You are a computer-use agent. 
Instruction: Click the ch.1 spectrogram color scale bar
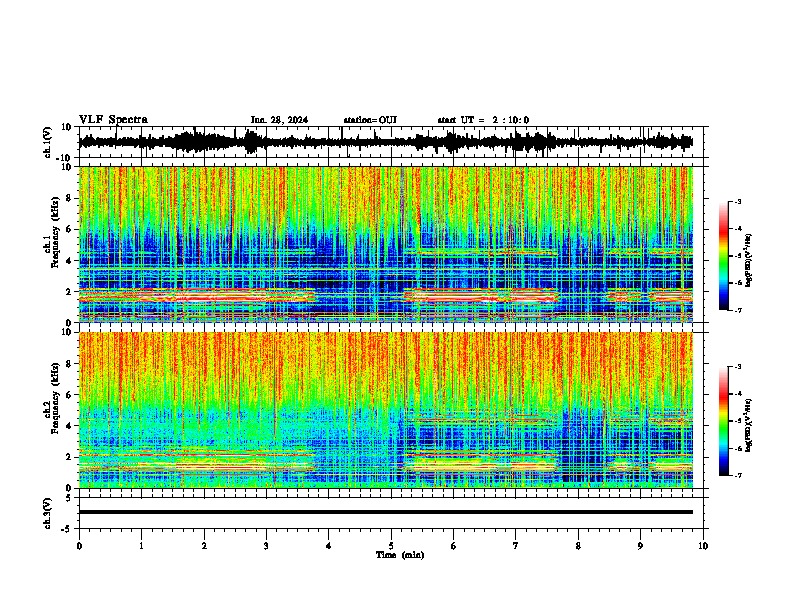coord(724,256)
